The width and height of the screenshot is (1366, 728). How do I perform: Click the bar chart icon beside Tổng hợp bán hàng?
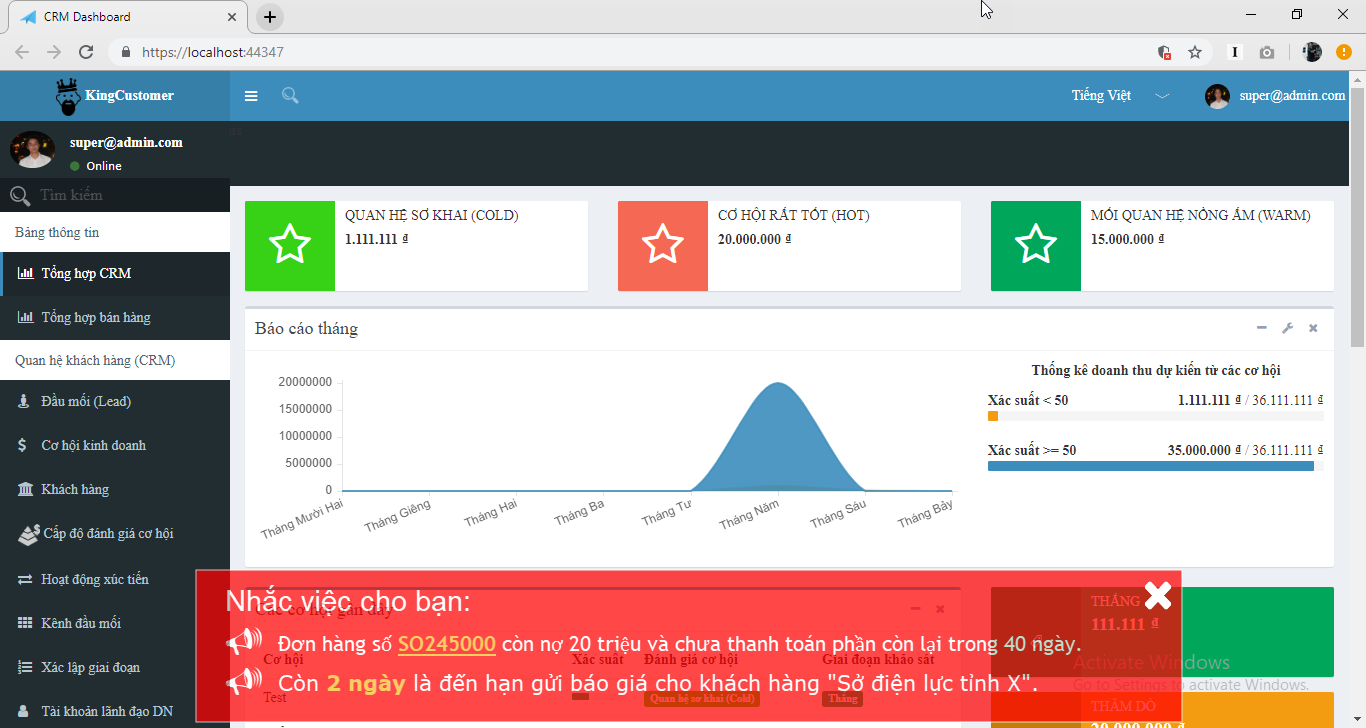point(26,317)
